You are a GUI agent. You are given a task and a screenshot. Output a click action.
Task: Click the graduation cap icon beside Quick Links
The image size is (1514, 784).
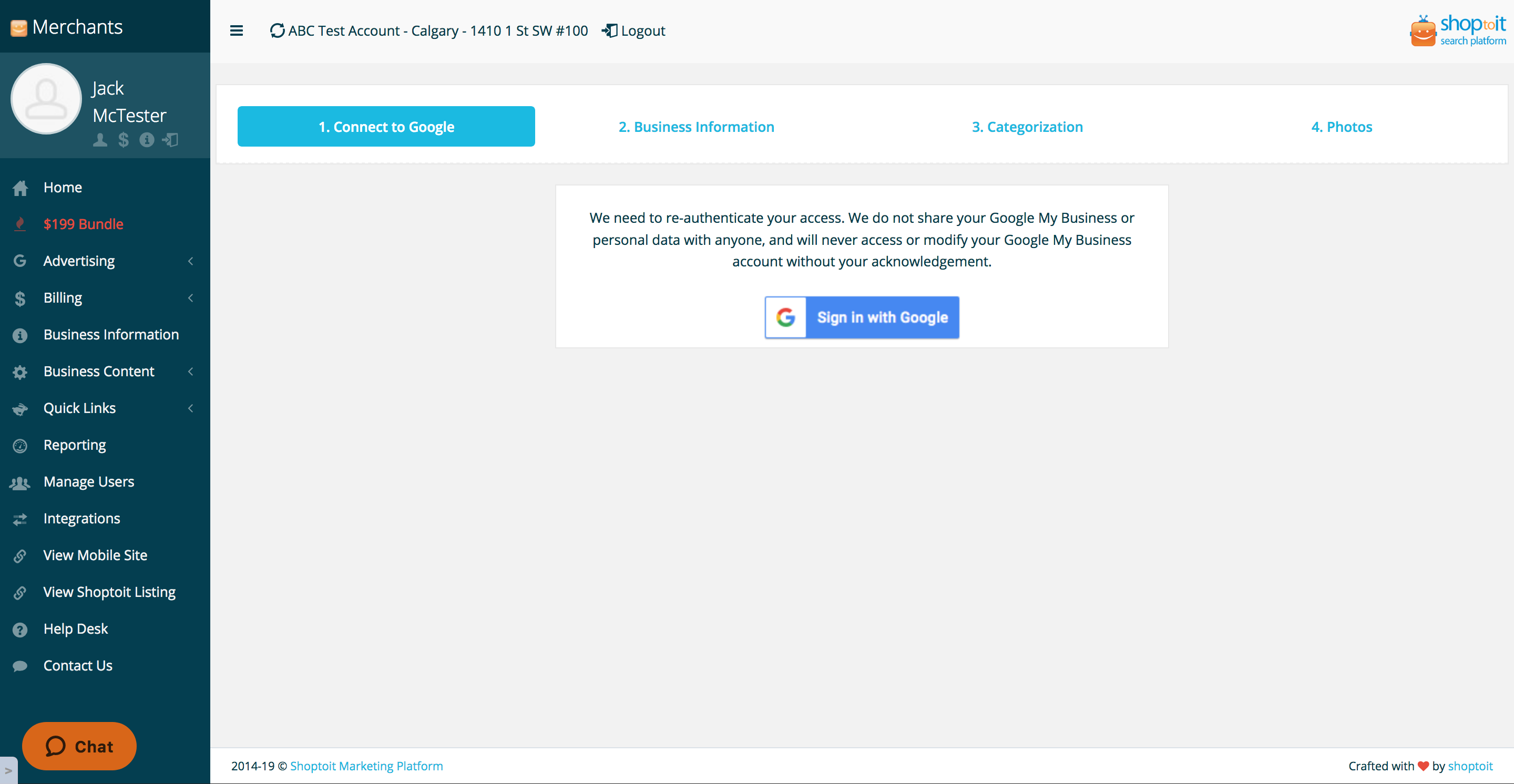pyautogui.click(x=20, y=409)
